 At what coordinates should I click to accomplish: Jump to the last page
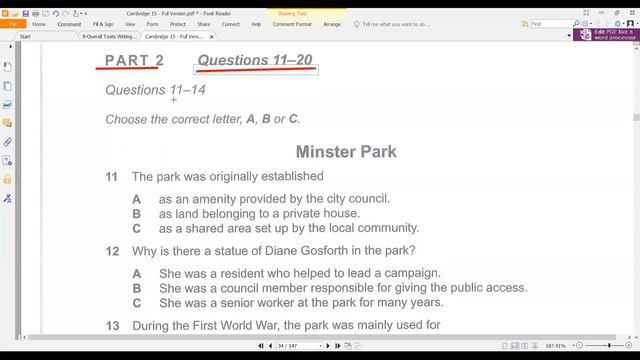[338, 346]
